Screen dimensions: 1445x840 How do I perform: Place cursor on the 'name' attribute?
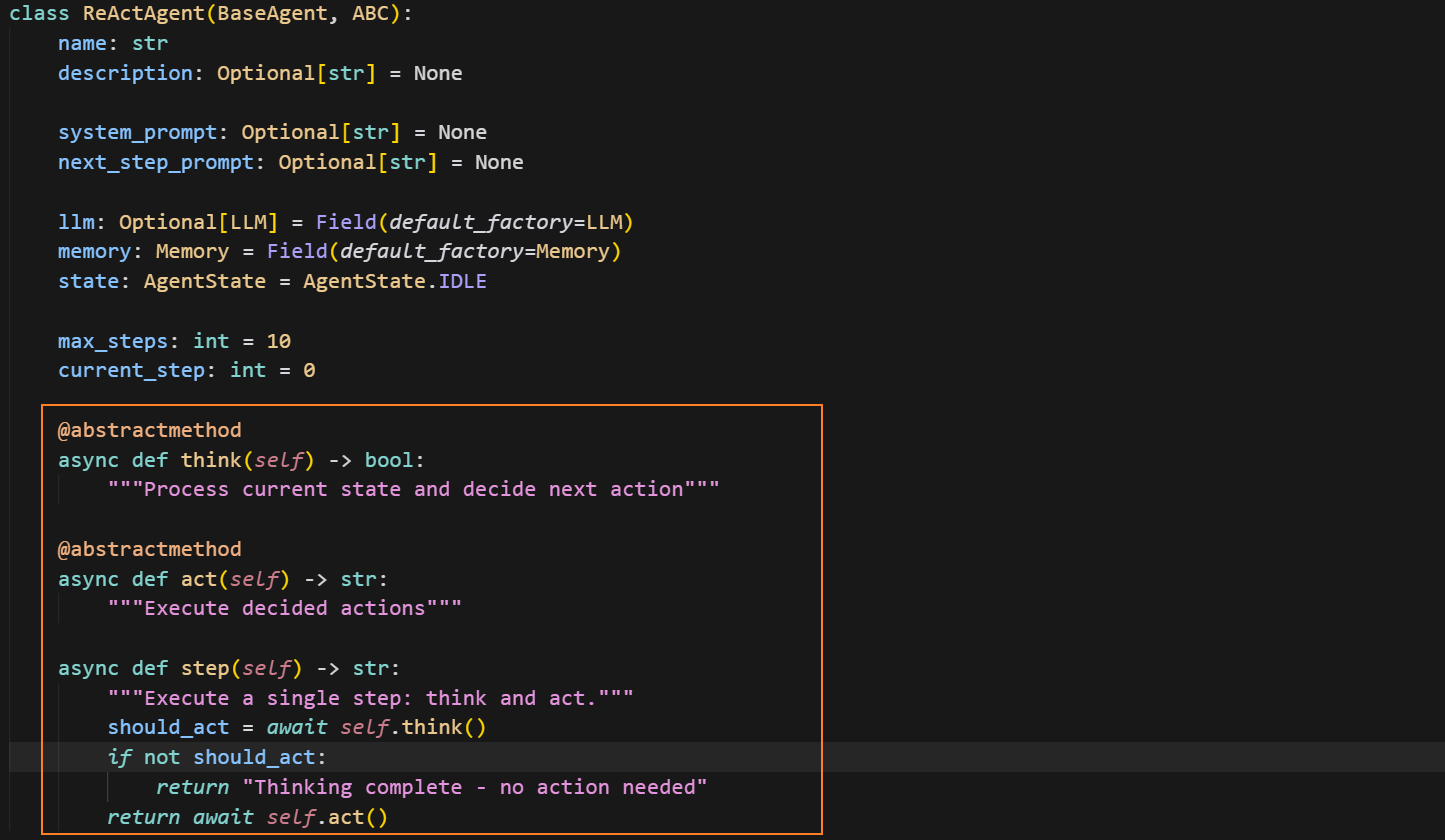pyautogui.click(x=83, y=44)
